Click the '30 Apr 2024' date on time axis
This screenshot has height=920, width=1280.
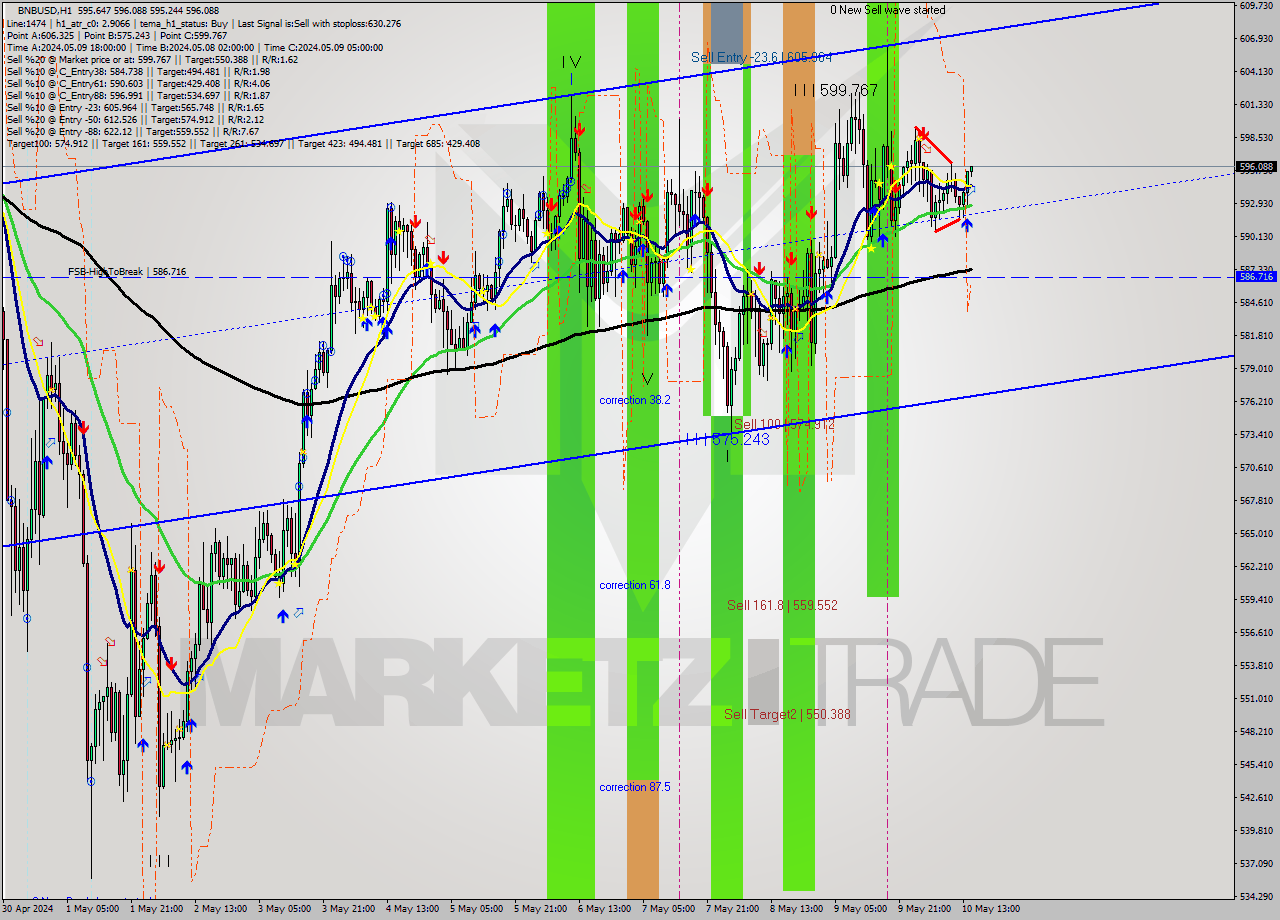tap(29, 909)
